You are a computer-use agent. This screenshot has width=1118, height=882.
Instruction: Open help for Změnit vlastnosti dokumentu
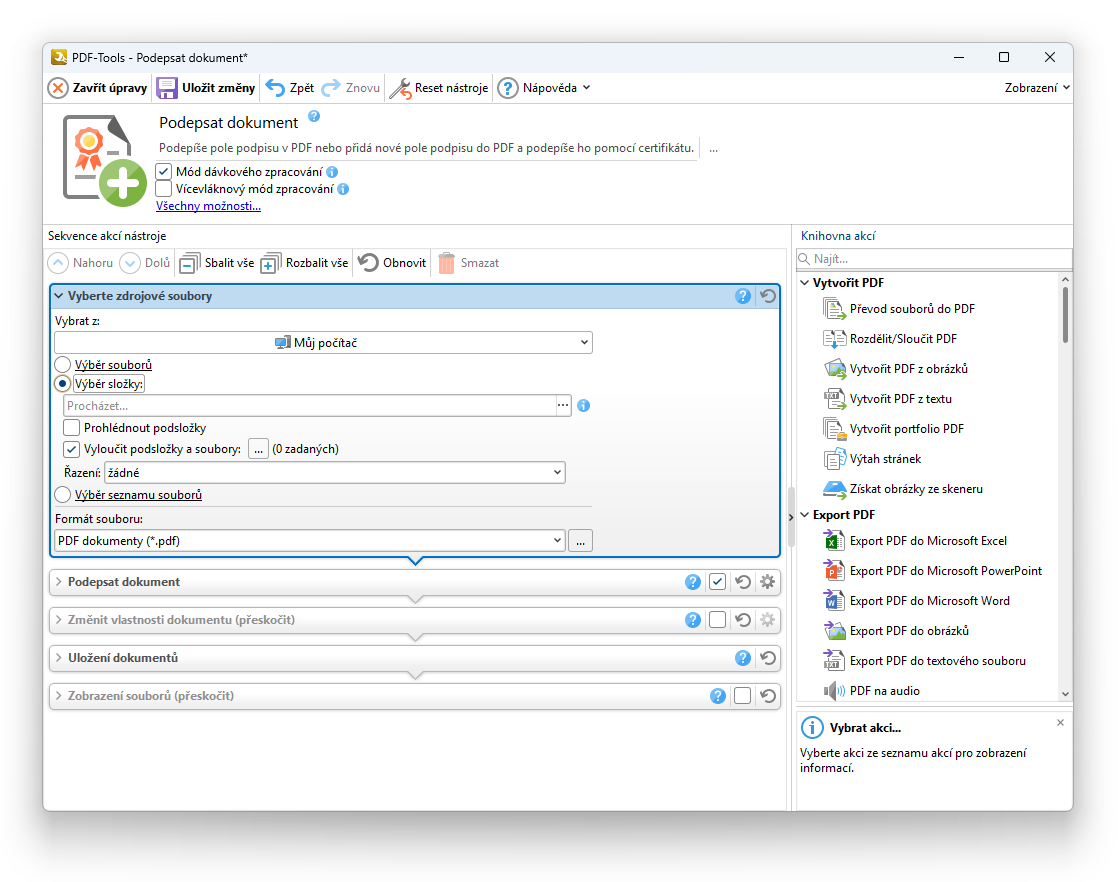point(693,620)
